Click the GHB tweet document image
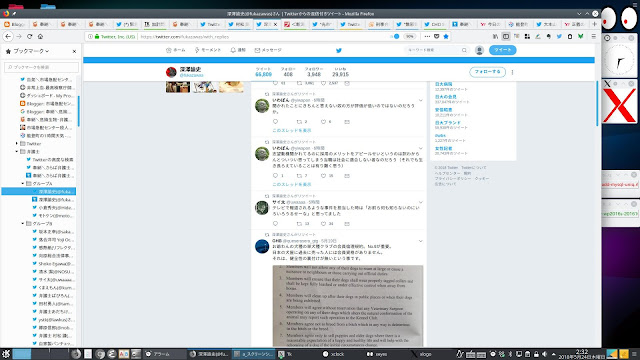The image size is (640, 360). pyautogui.click(x=348, y=306)
